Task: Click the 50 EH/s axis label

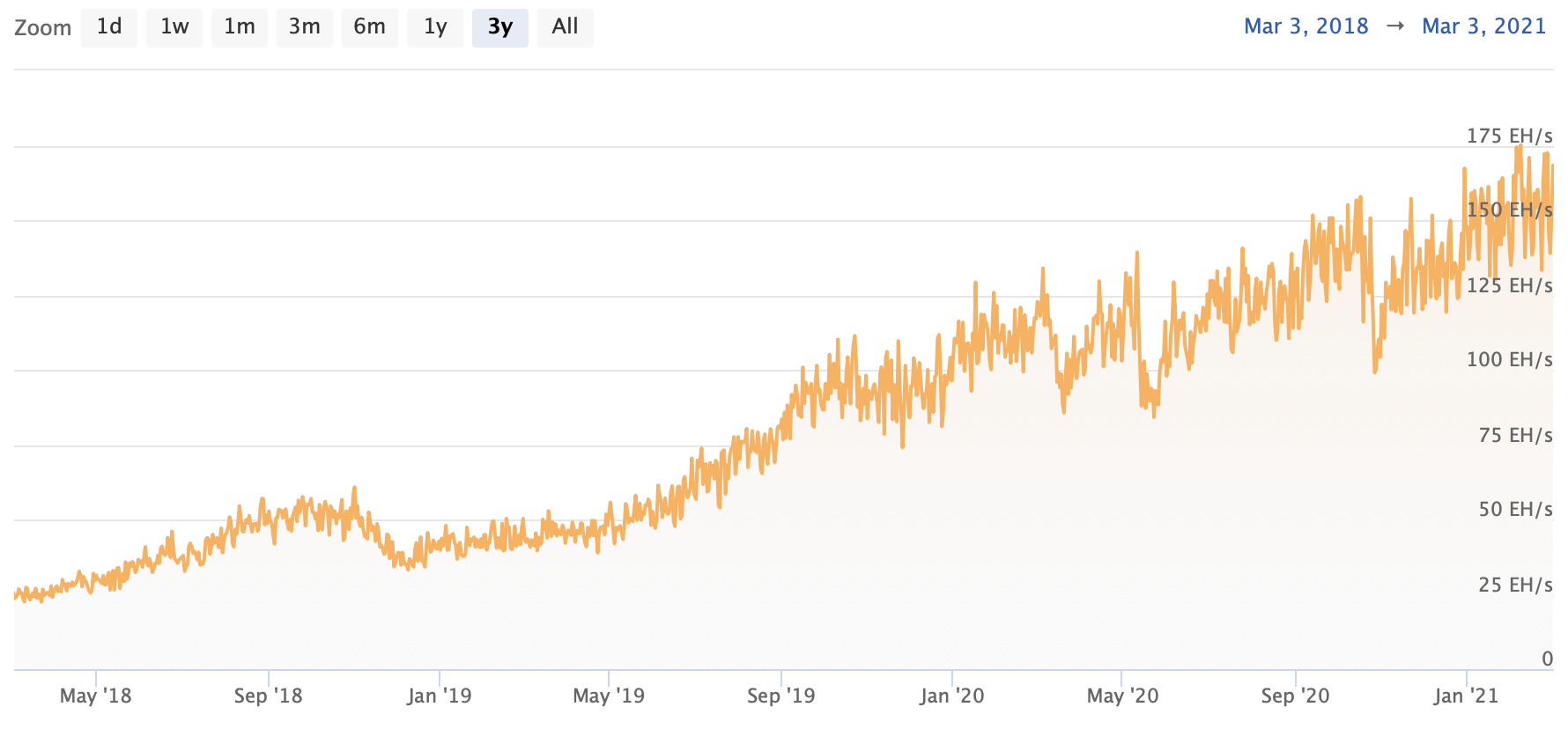Action: click(1516, 509)
